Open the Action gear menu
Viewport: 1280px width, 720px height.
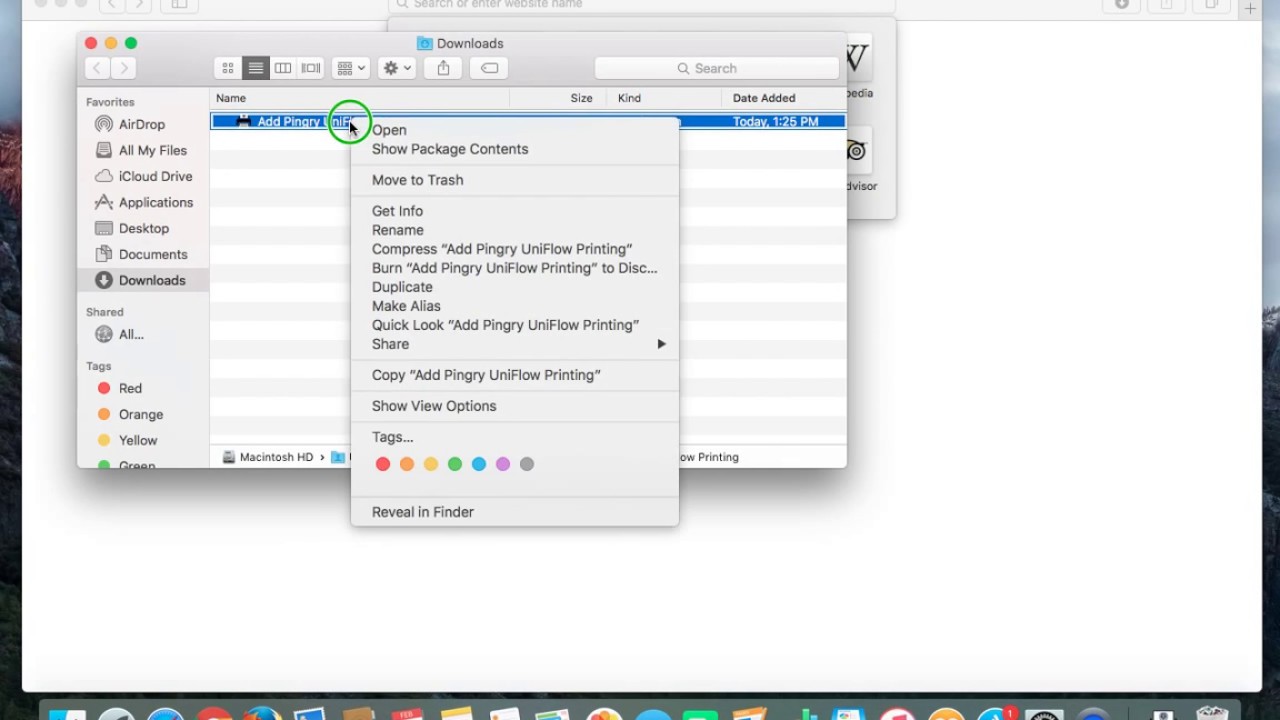397,68
